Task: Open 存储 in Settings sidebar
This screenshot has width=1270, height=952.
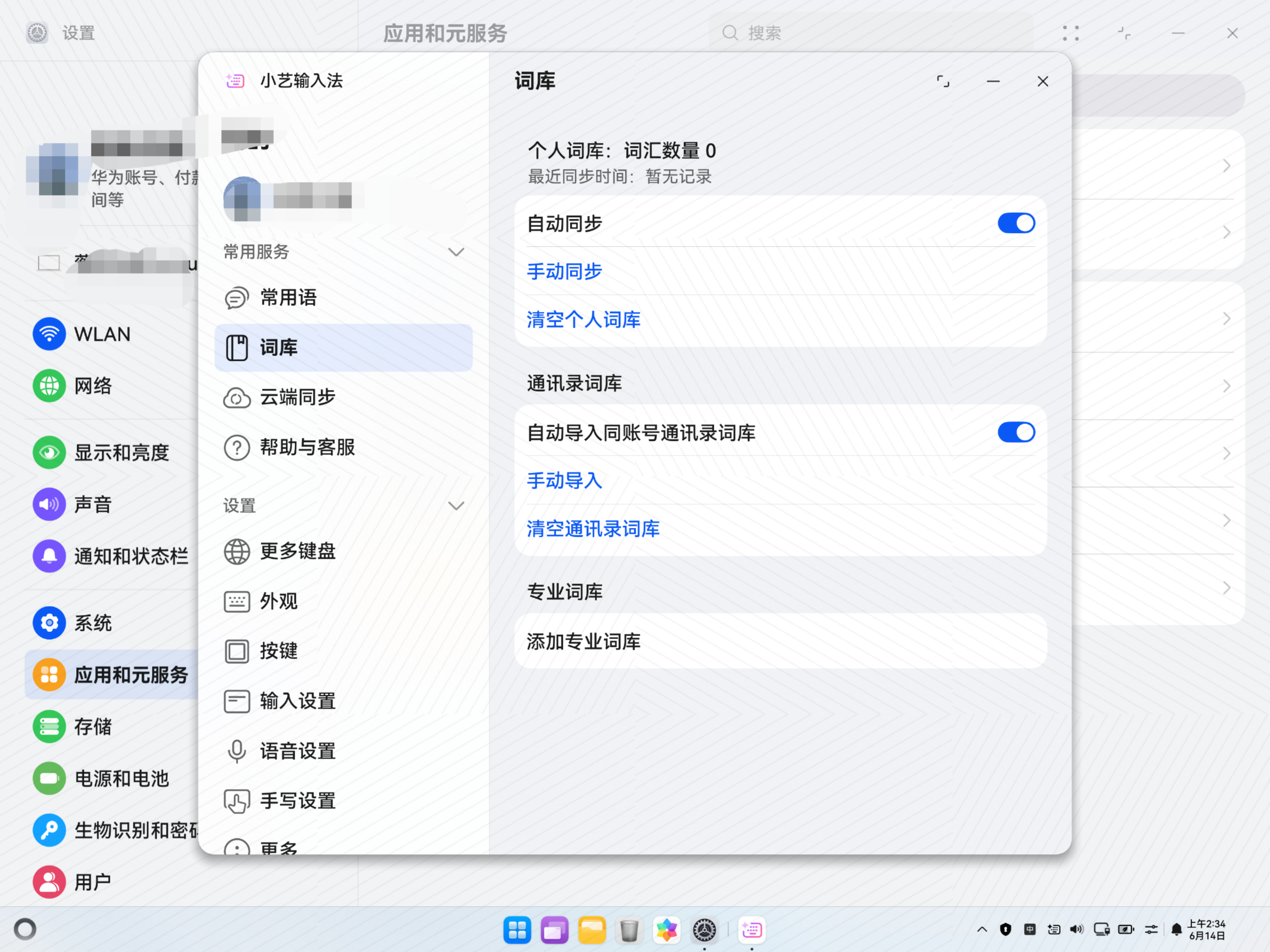Action: click(112, 726)
